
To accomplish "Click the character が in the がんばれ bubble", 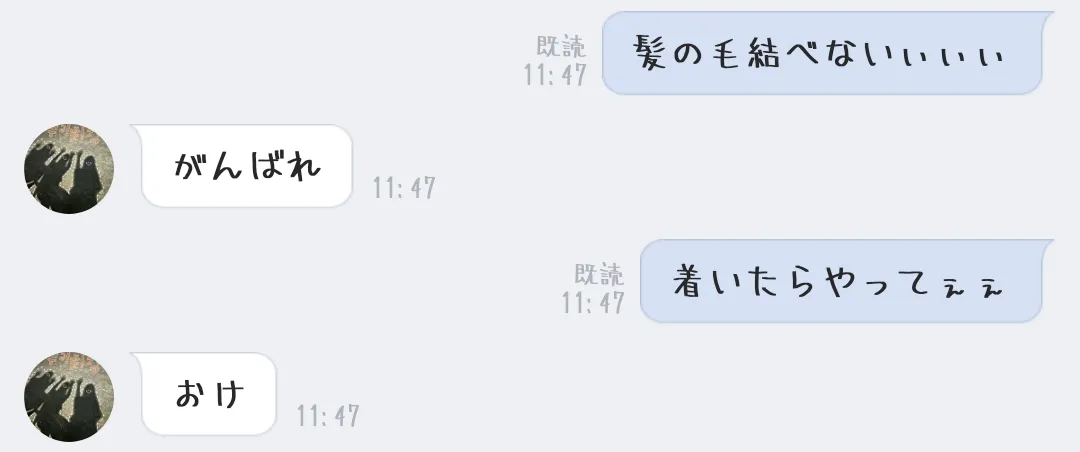I will (191, 166).
